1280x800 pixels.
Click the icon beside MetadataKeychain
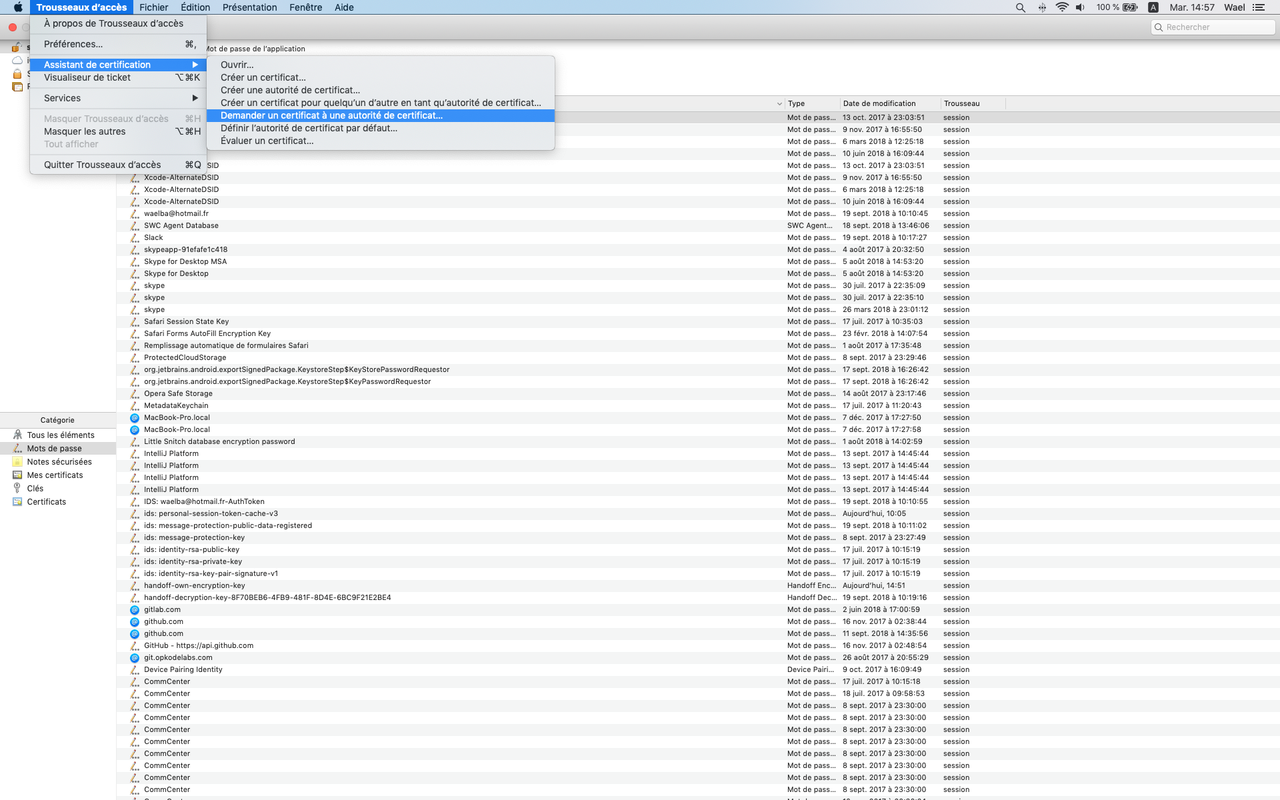[135, 405]
